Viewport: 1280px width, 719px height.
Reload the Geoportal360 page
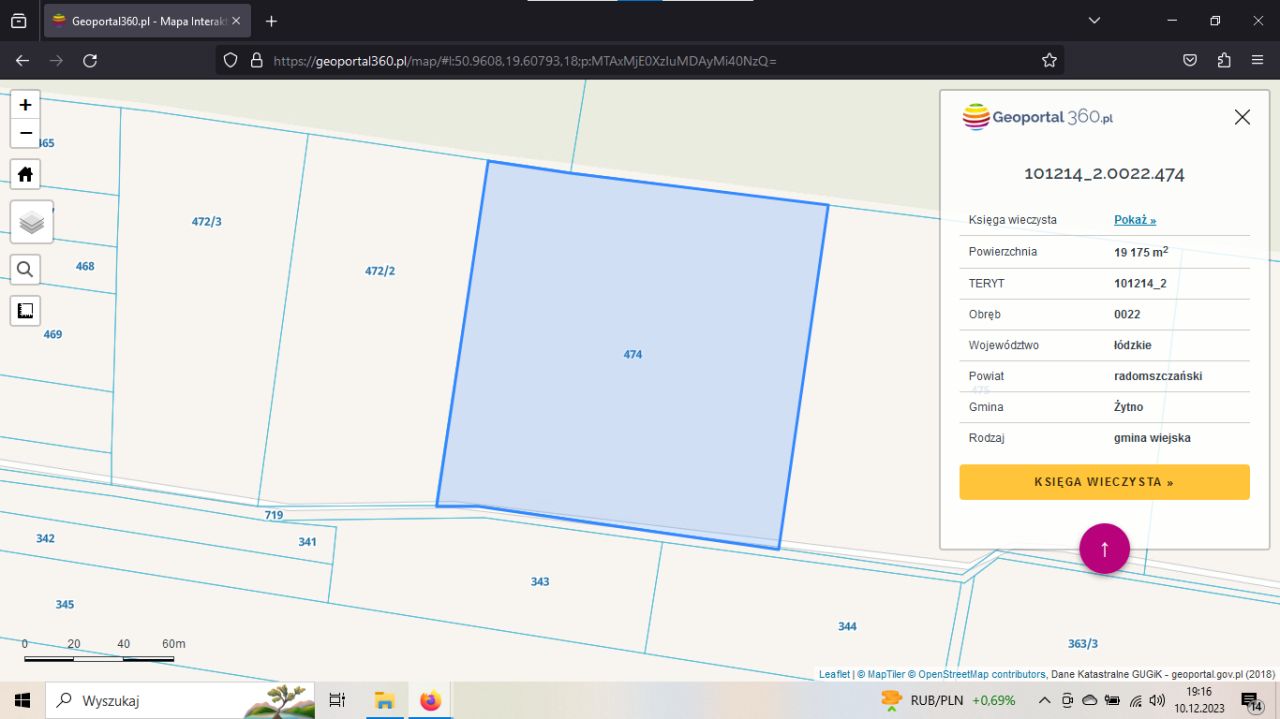[90, 61]
